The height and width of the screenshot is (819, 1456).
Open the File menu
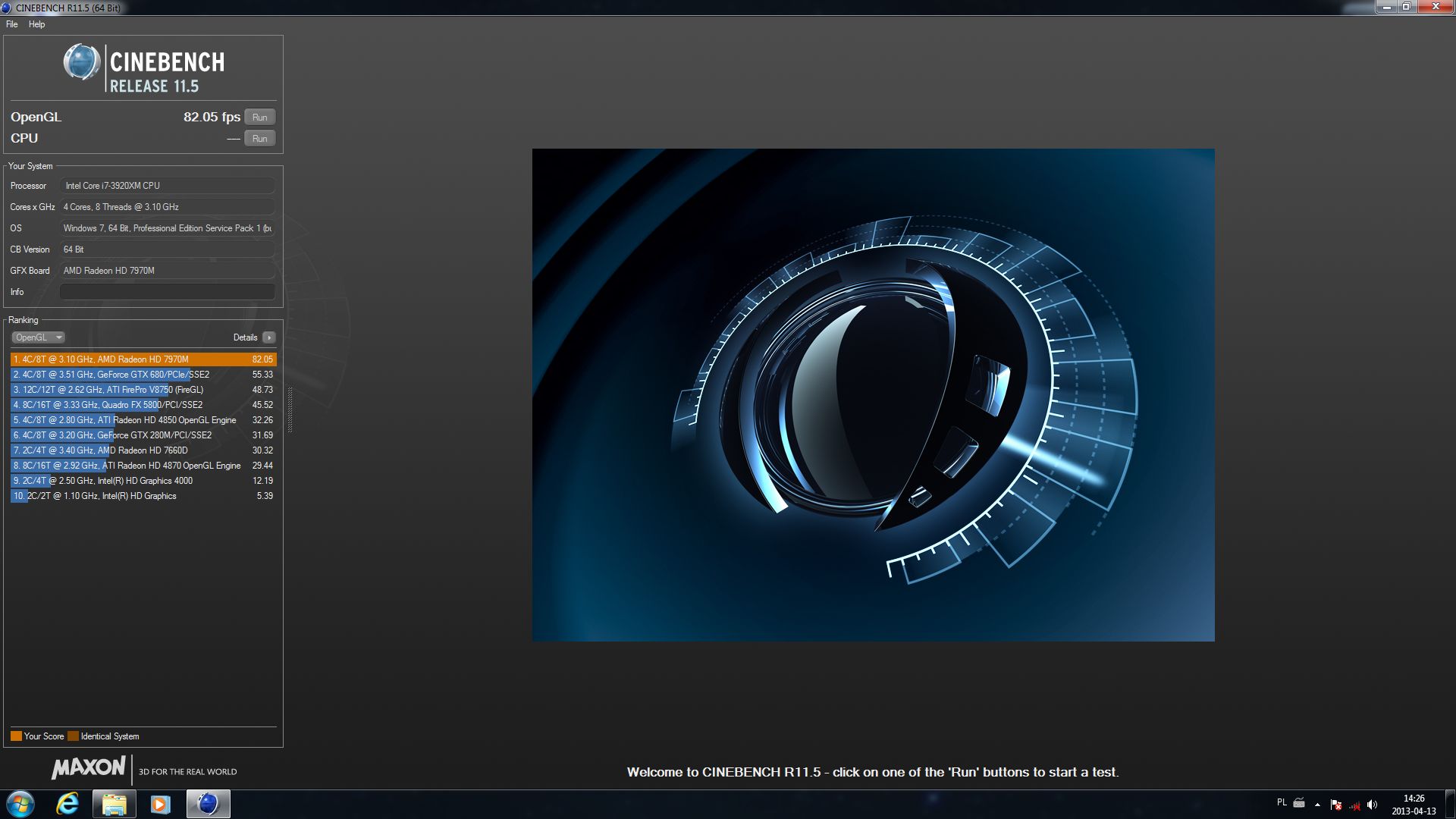[x=12, y=24]
